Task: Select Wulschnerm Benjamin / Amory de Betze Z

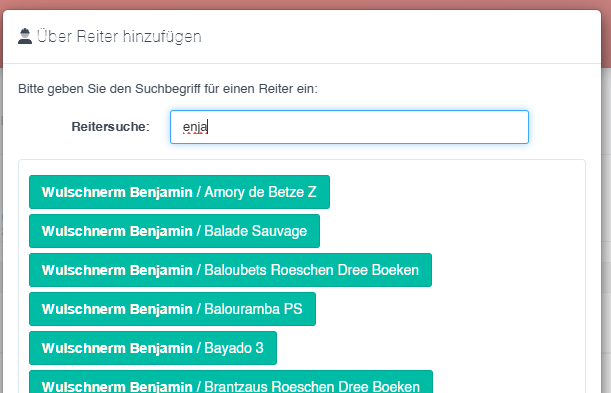Action: point(179,192)
